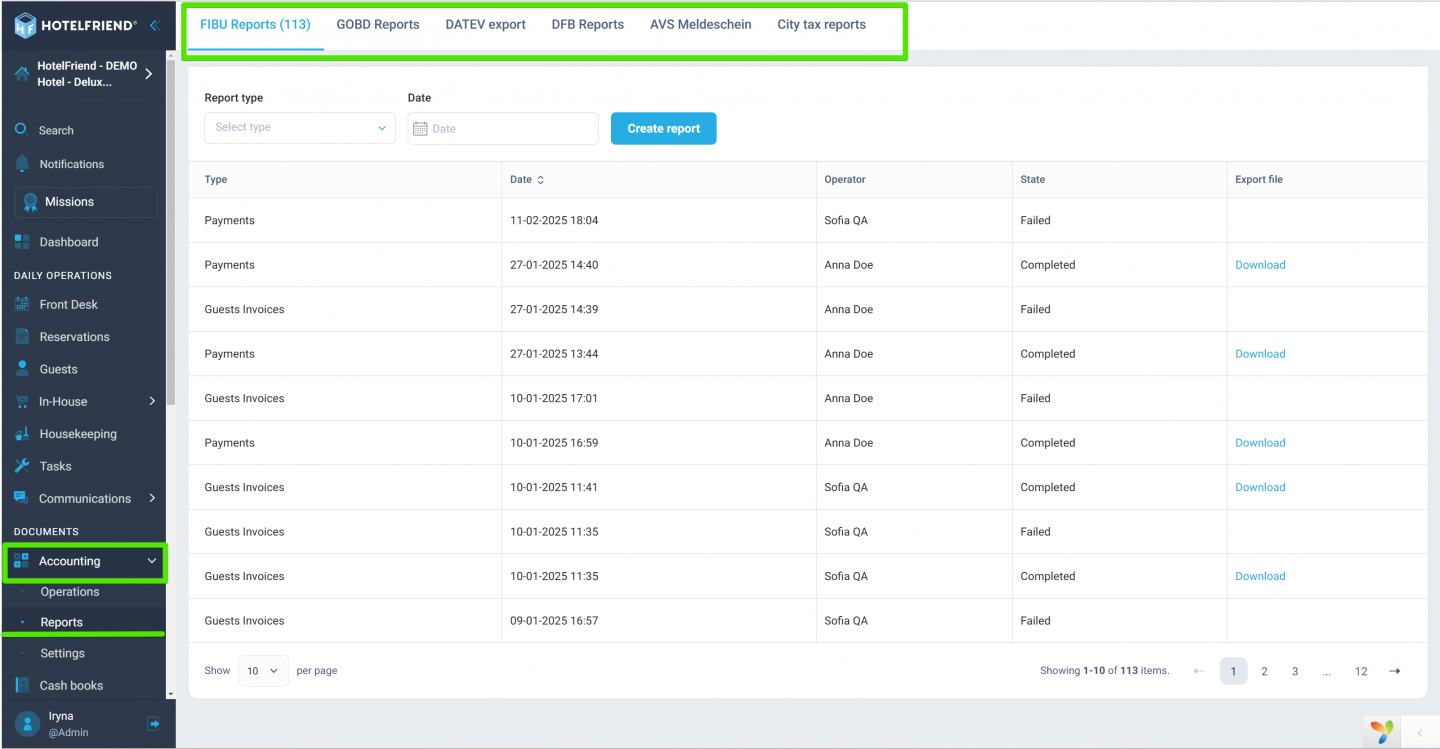The image size is (1440, 749).
Task: Click the Dashboard grid icon
Action: tap(22, 242)
